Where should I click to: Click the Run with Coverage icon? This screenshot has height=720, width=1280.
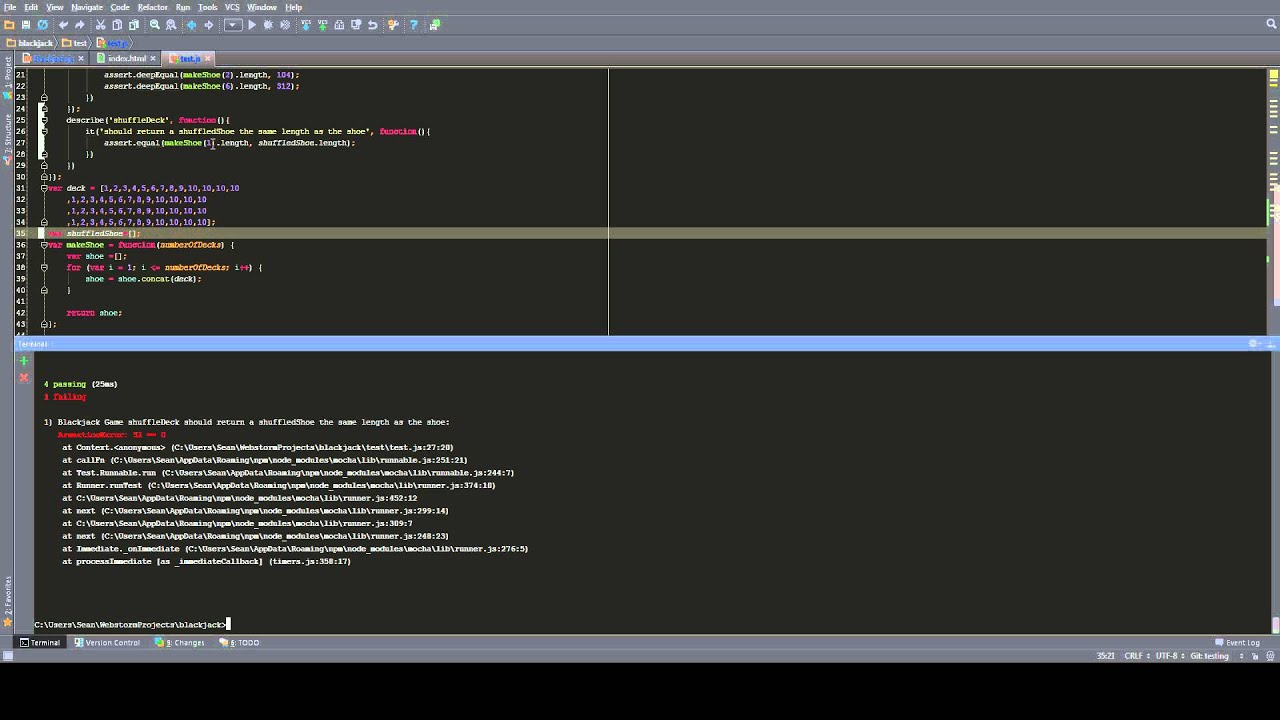pos(285,25)
